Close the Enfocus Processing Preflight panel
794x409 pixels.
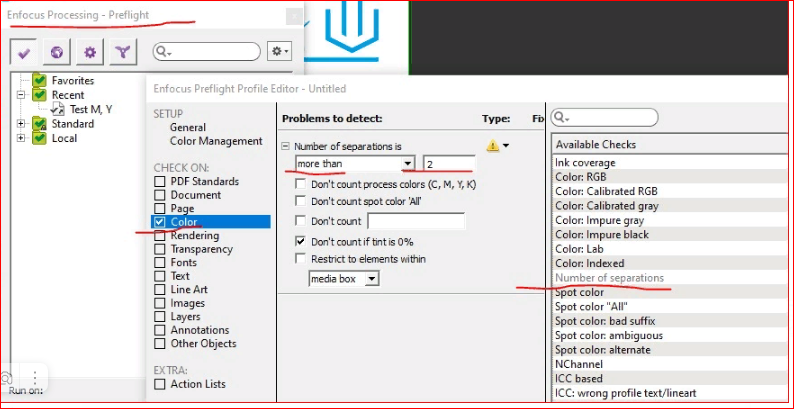coord(294,16)
